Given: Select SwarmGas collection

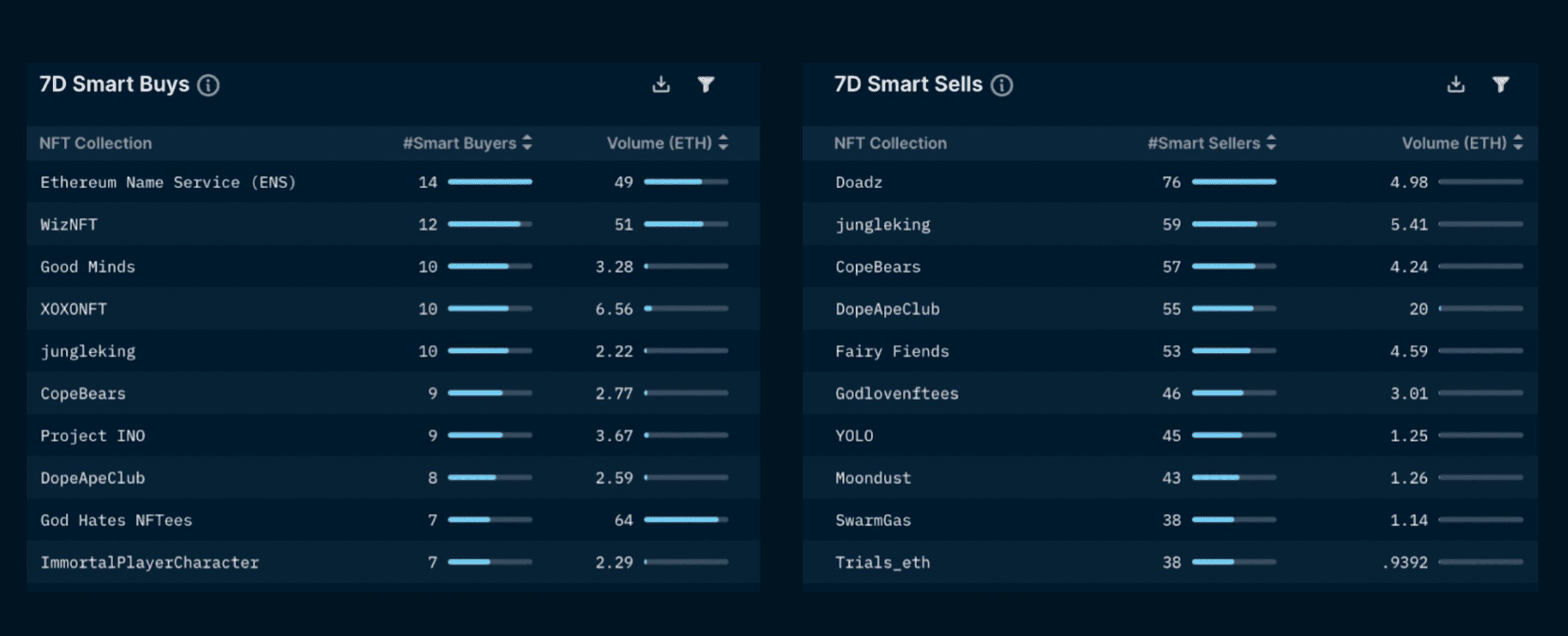Looking at the screenshot, I should (x=873, y=520).
